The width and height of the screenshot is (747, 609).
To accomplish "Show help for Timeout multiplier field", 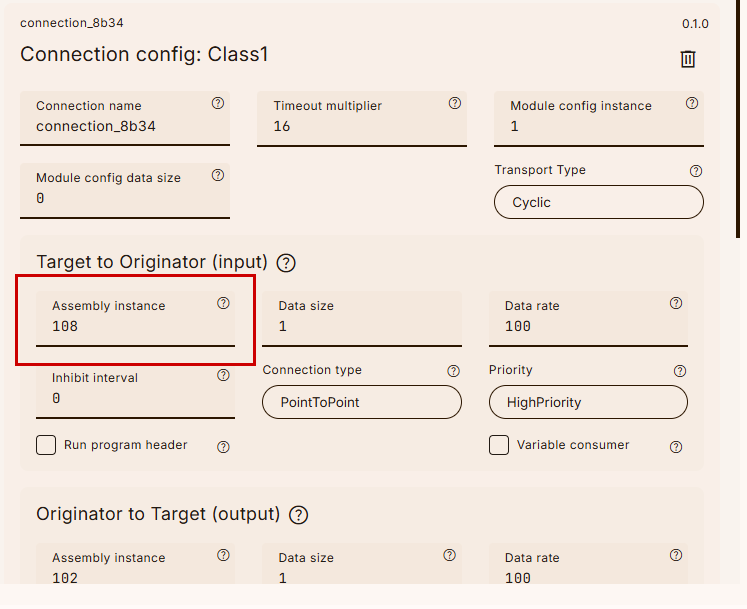I will coord(455,103).
